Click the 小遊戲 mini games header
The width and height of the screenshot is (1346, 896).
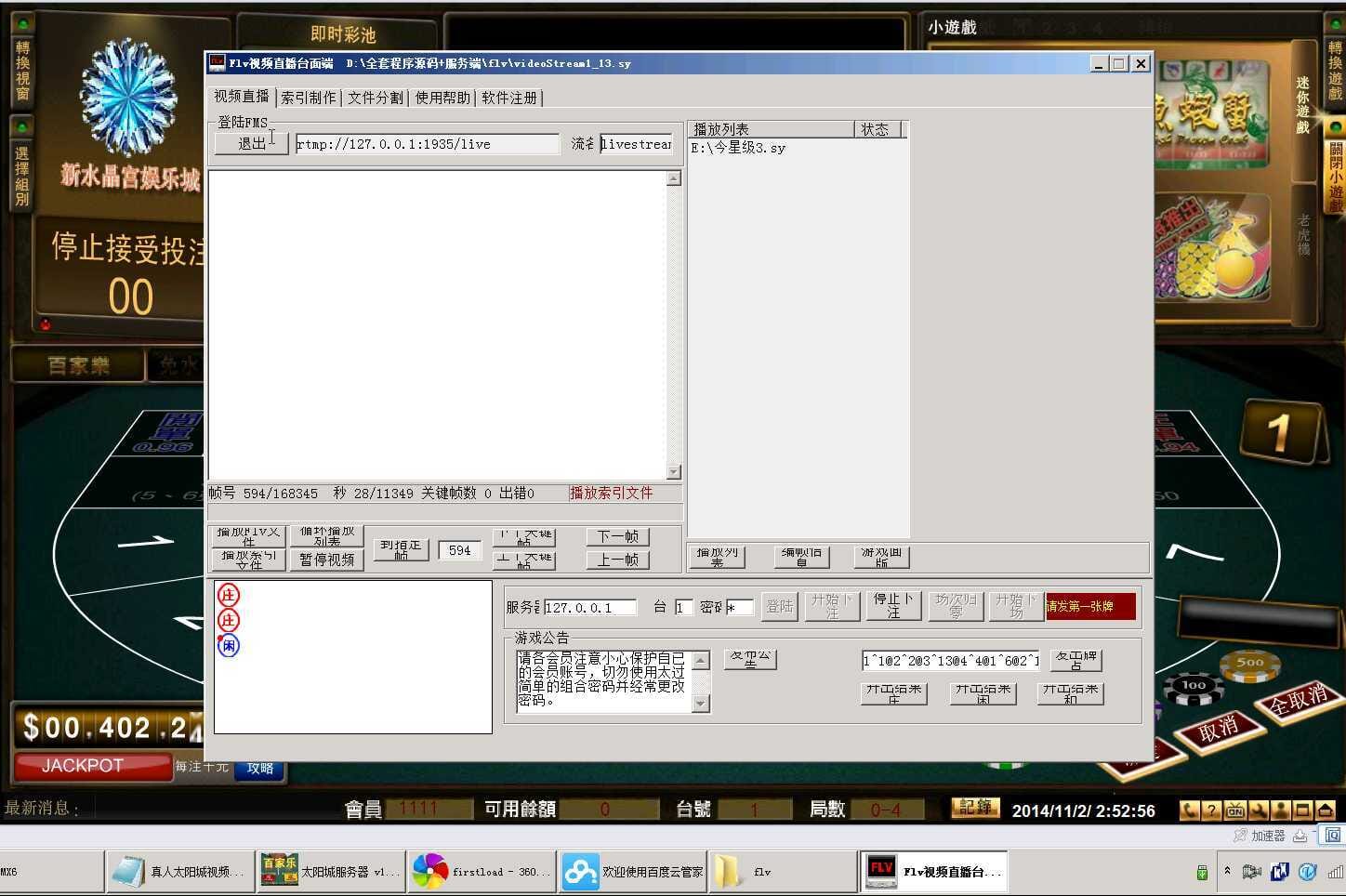pos(952,27)
